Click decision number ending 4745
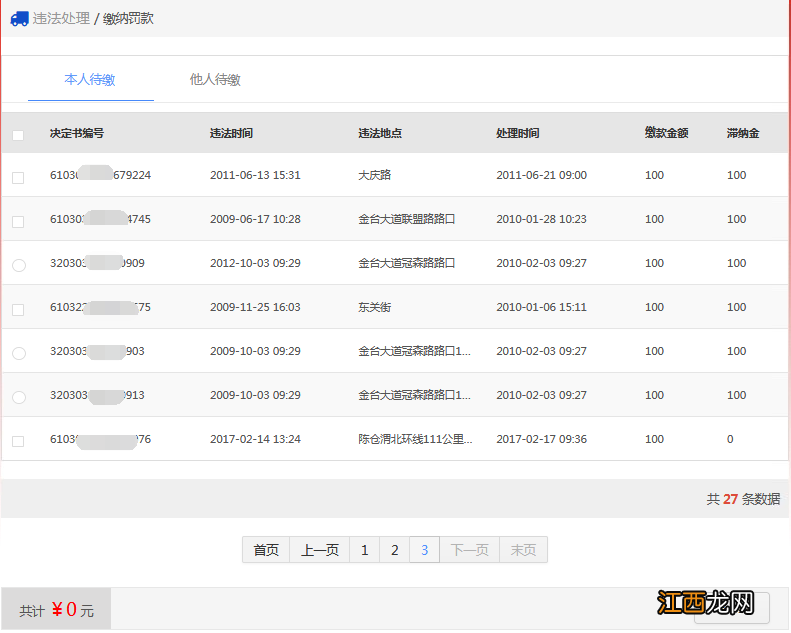 [x=100, y=219]
